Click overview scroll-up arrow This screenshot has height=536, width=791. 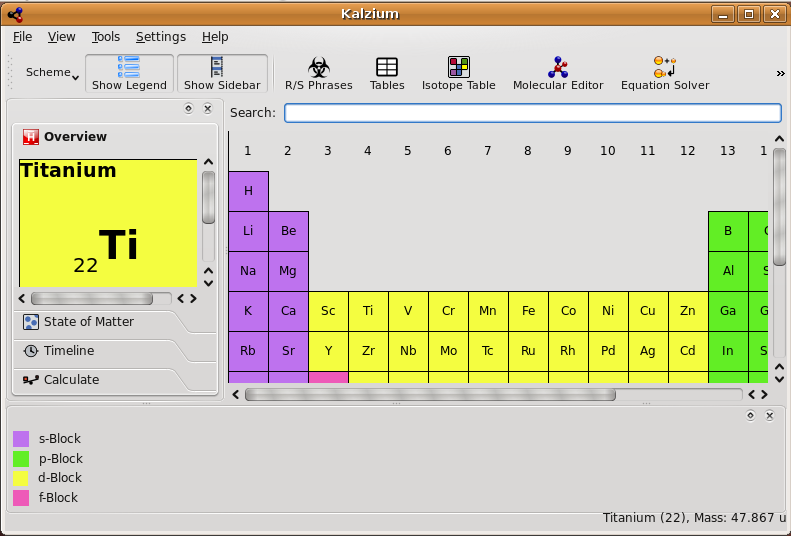coord(208,162)
